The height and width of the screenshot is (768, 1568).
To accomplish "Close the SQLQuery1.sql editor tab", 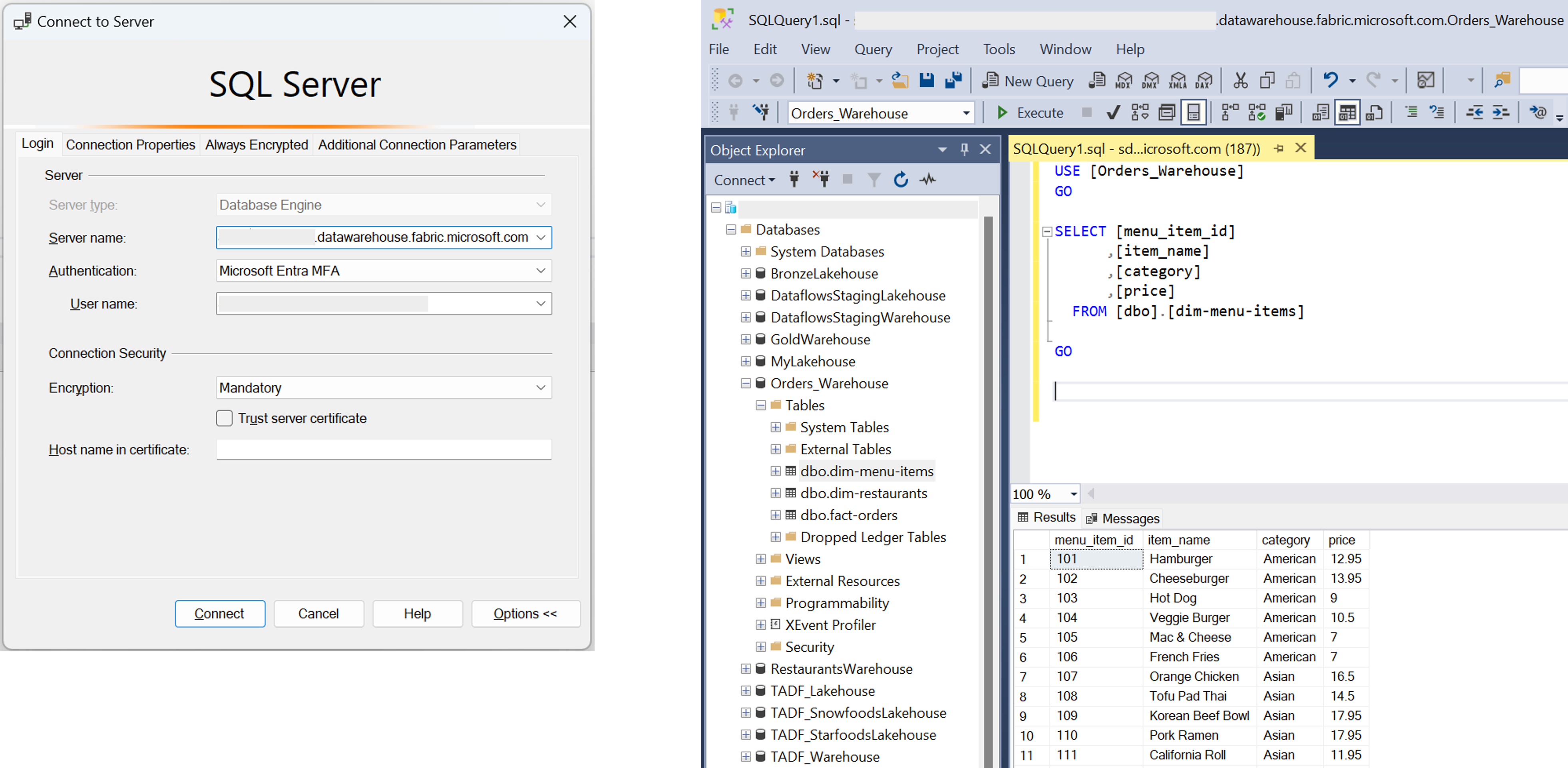I will (x=1300, y=148).
